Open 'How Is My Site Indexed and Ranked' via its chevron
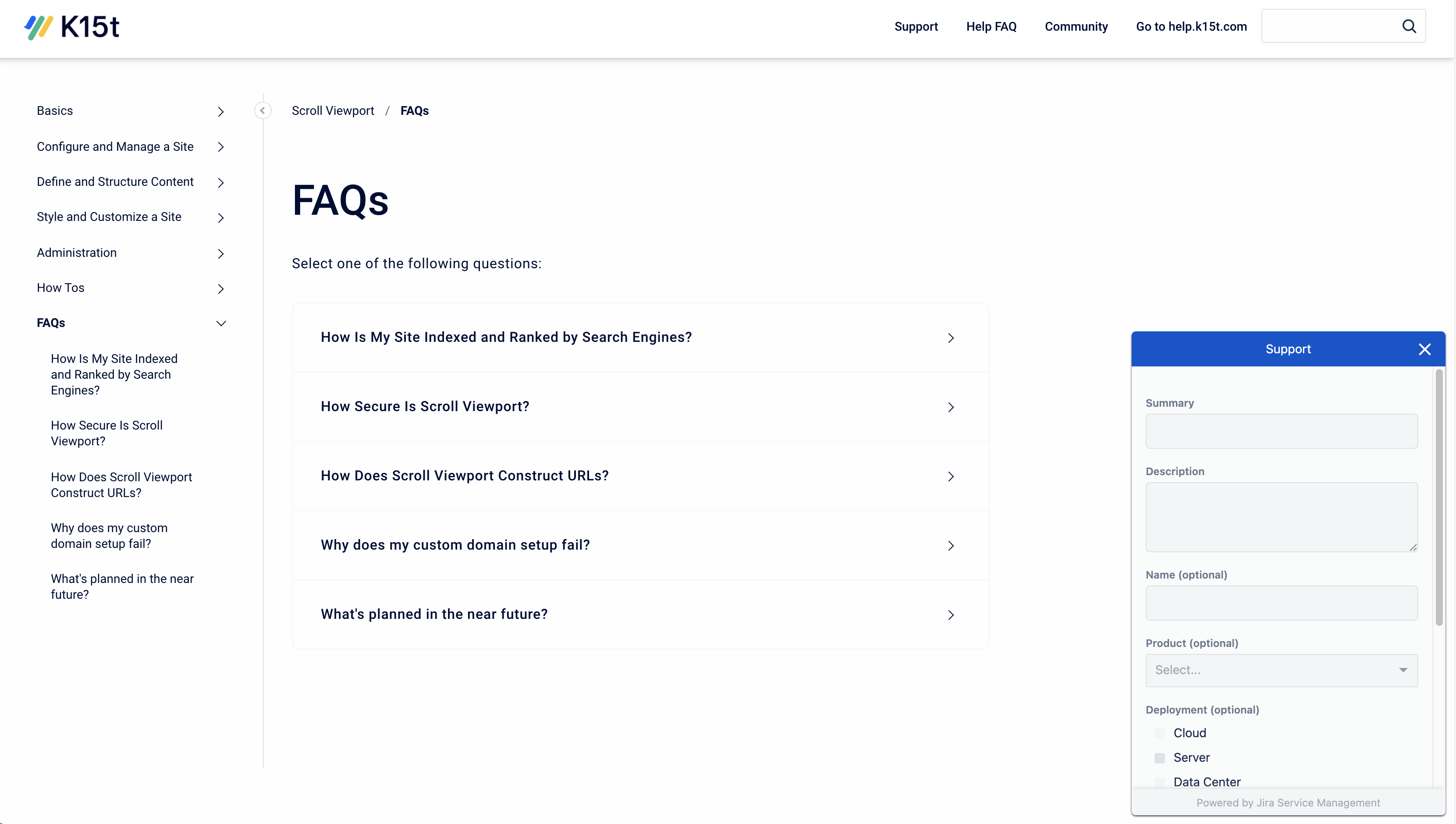 tap(951, 337)
